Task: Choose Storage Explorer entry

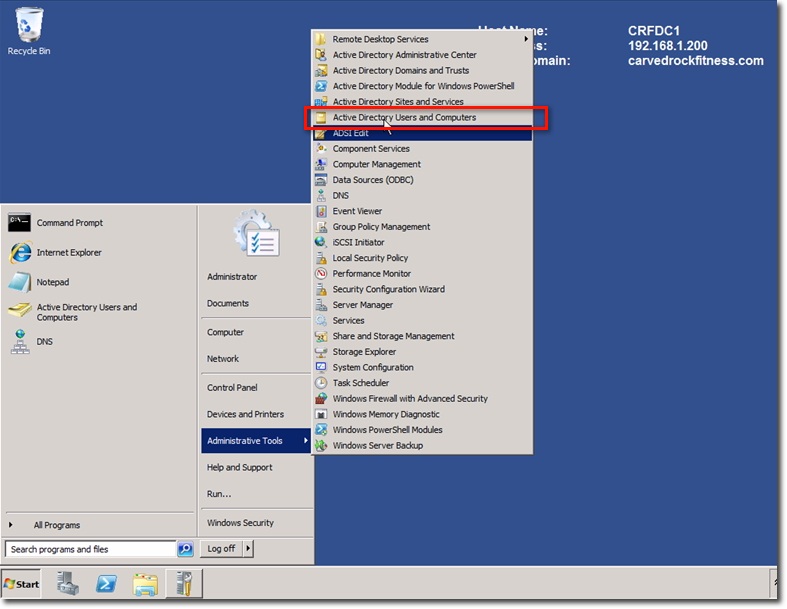Action: (422, 352)
